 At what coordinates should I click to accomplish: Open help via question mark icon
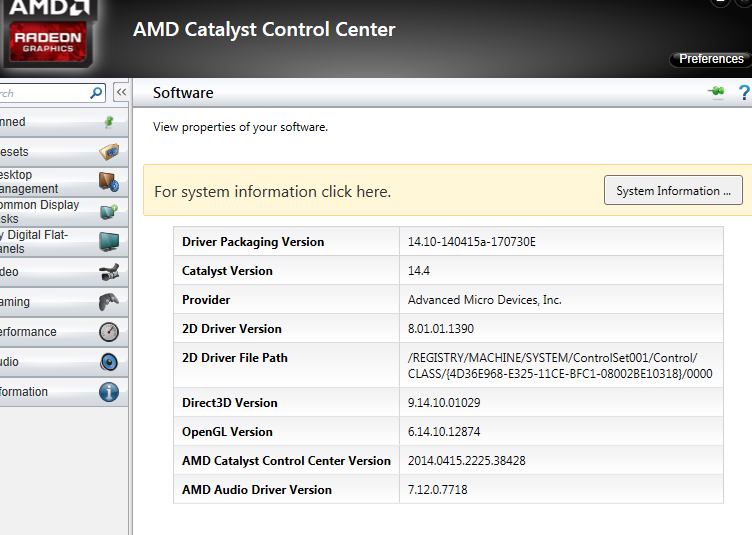click(744, 92)
